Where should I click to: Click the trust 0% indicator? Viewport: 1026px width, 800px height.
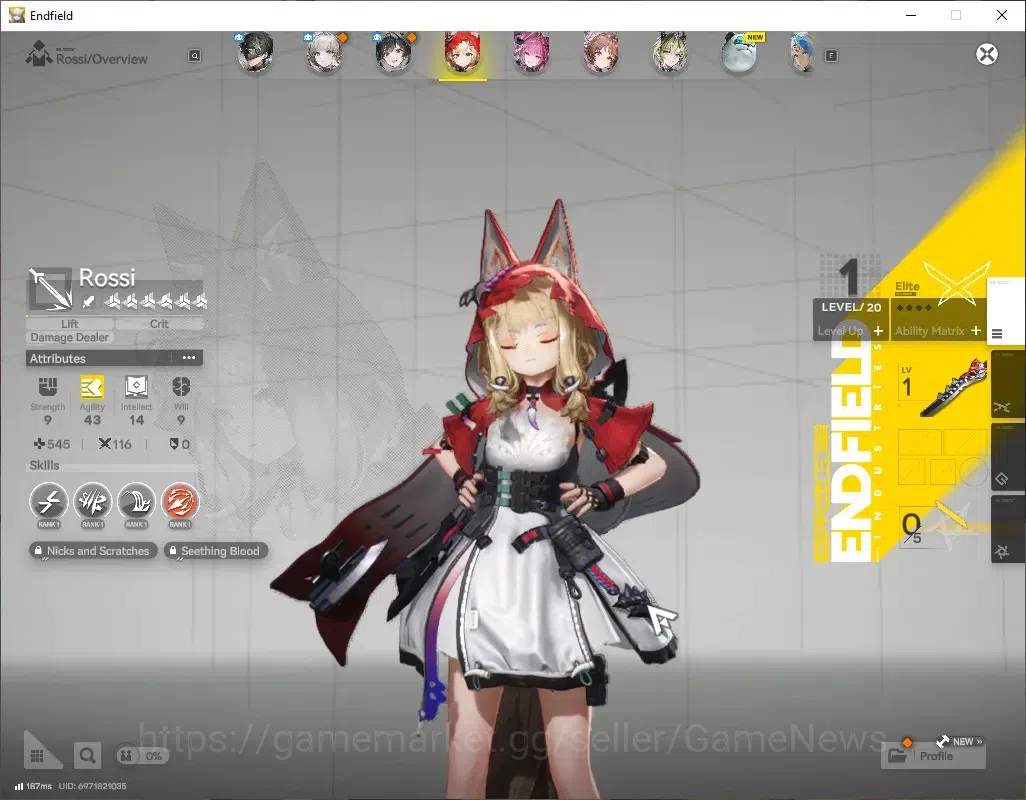point(142,756)
